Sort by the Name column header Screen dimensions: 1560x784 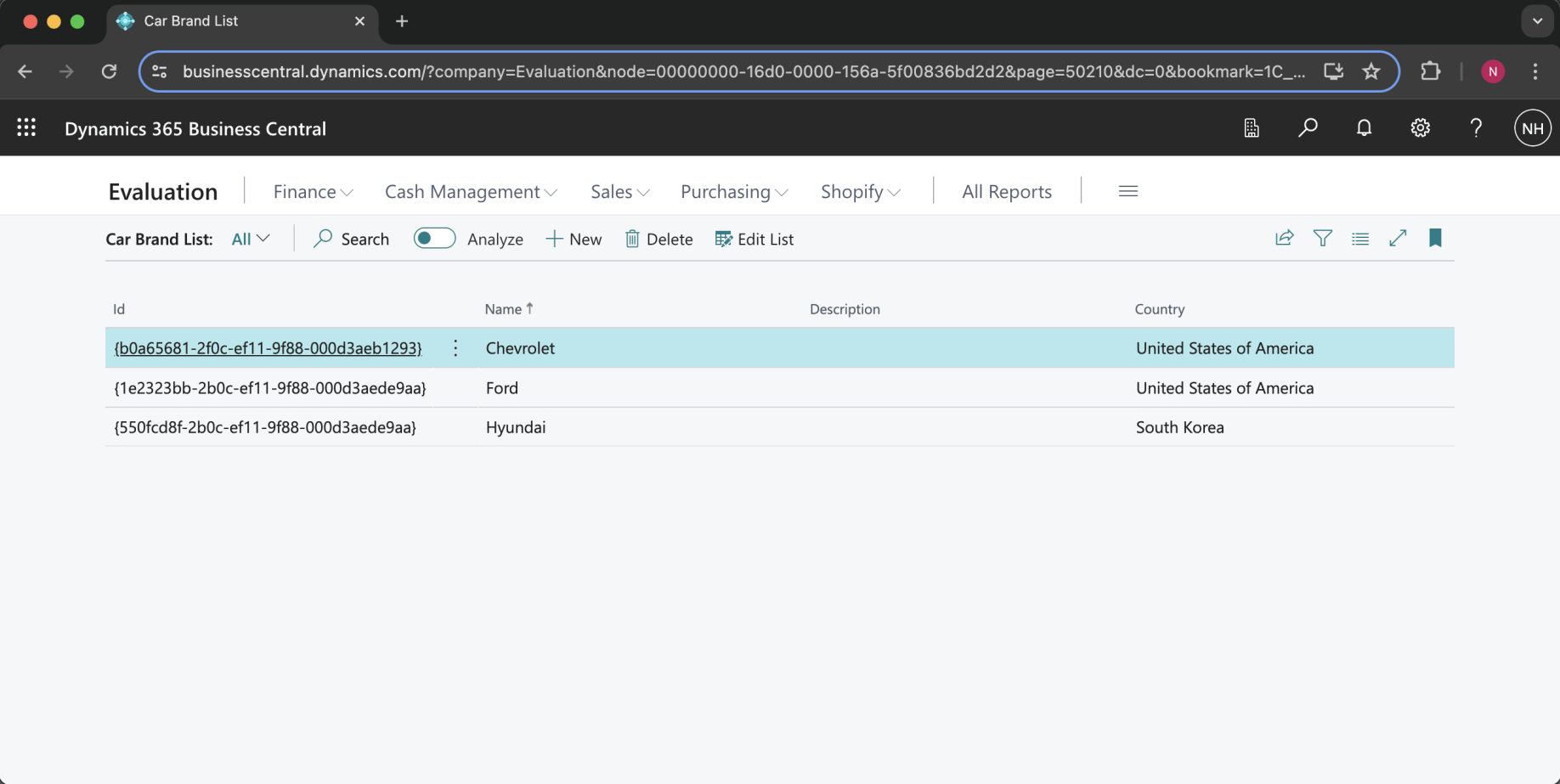(x=504, y=309)
